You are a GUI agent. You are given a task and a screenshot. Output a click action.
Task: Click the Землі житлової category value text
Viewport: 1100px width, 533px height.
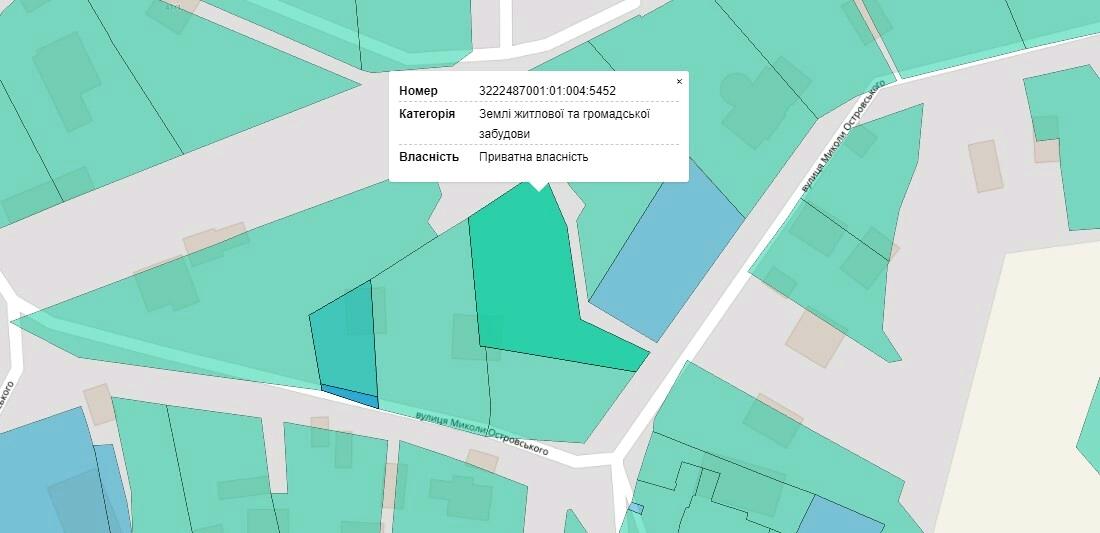564,114
